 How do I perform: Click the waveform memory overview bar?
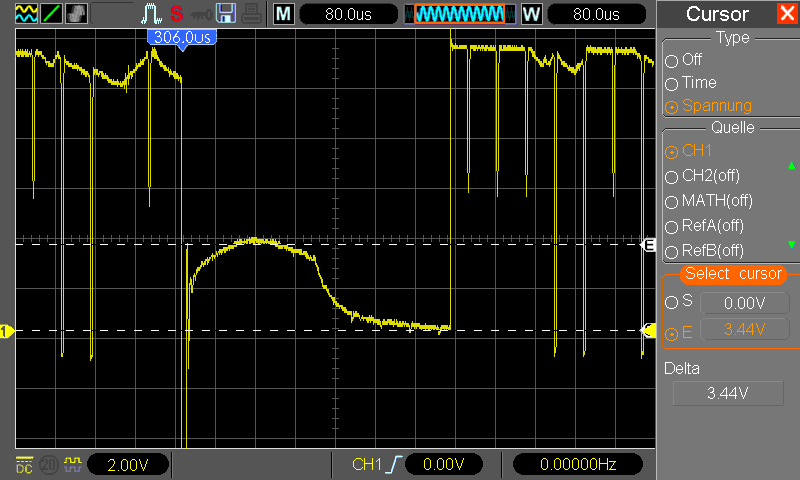coord(460,14)
